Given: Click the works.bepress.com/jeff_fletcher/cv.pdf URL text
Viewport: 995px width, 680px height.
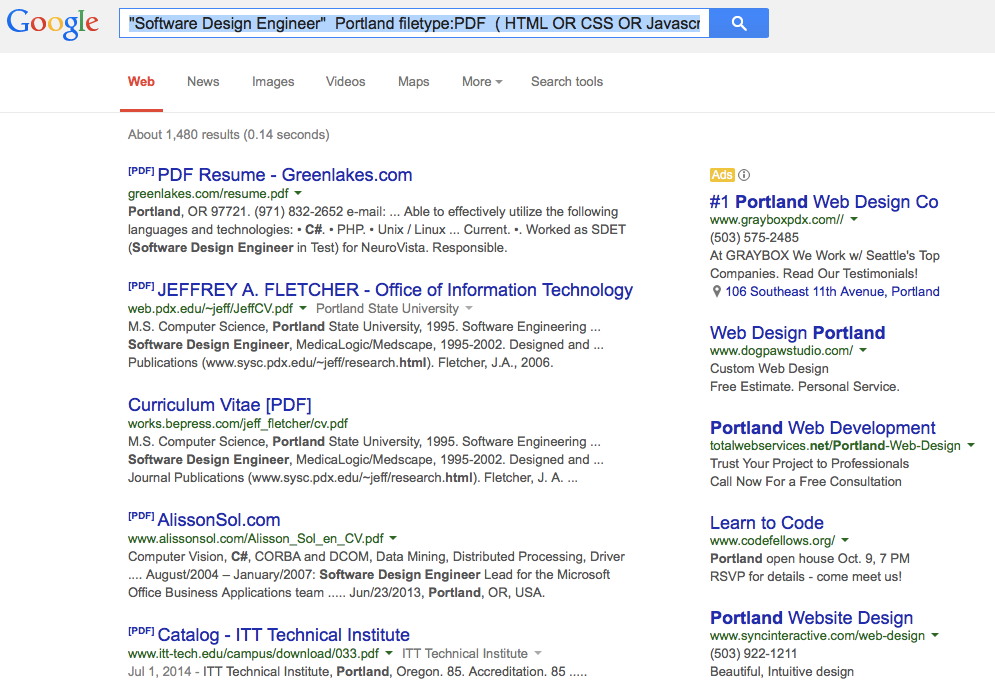Looking at the screenshot, I should (238, 423).
